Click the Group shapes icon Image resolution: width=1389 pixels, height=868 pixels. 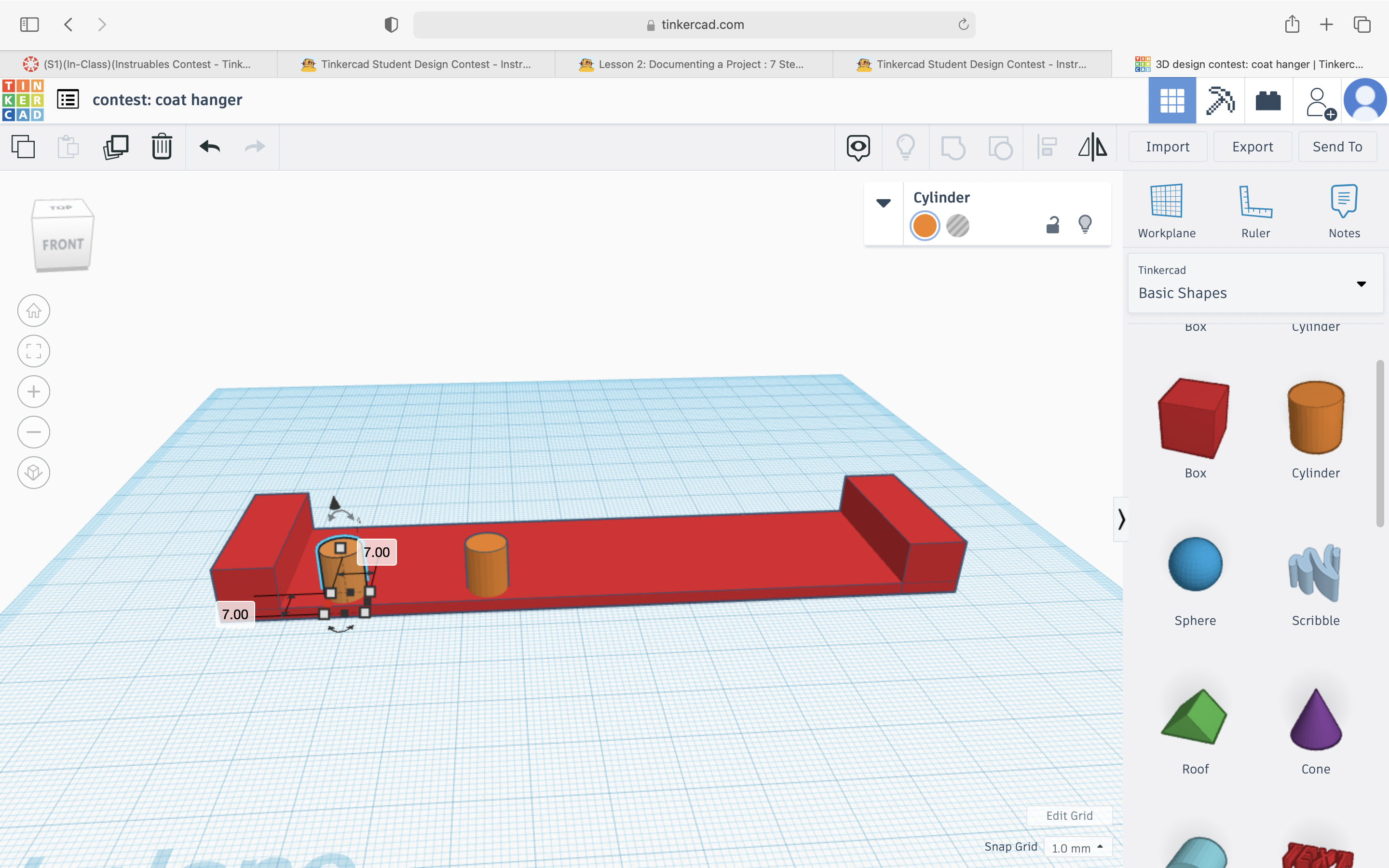coord(953,148)
